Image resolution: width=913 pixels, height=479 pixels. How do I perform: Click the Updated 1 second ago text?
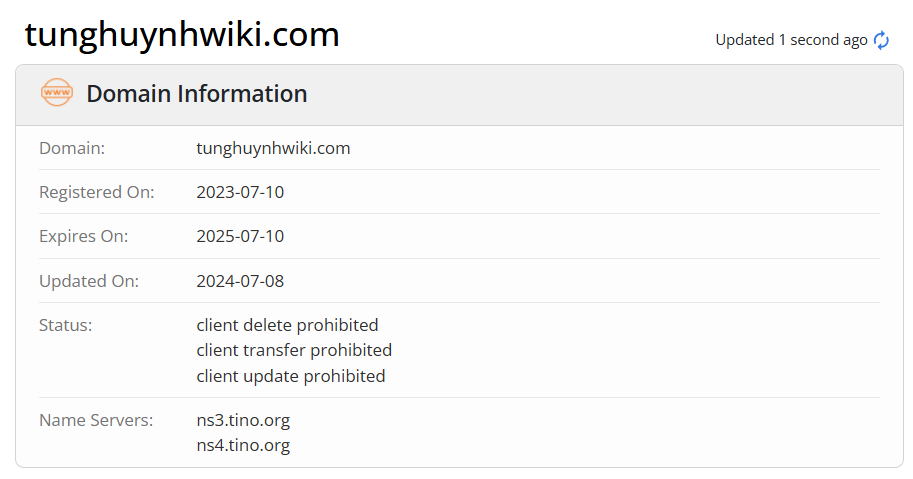point(791,40)
